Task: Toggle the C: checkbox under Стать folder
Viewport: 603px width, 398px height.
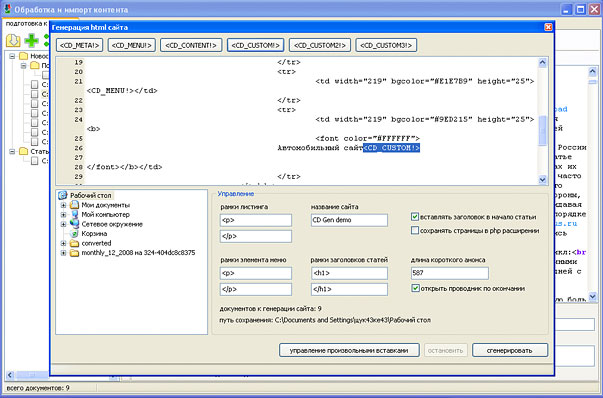Action: tap(35, 161)
